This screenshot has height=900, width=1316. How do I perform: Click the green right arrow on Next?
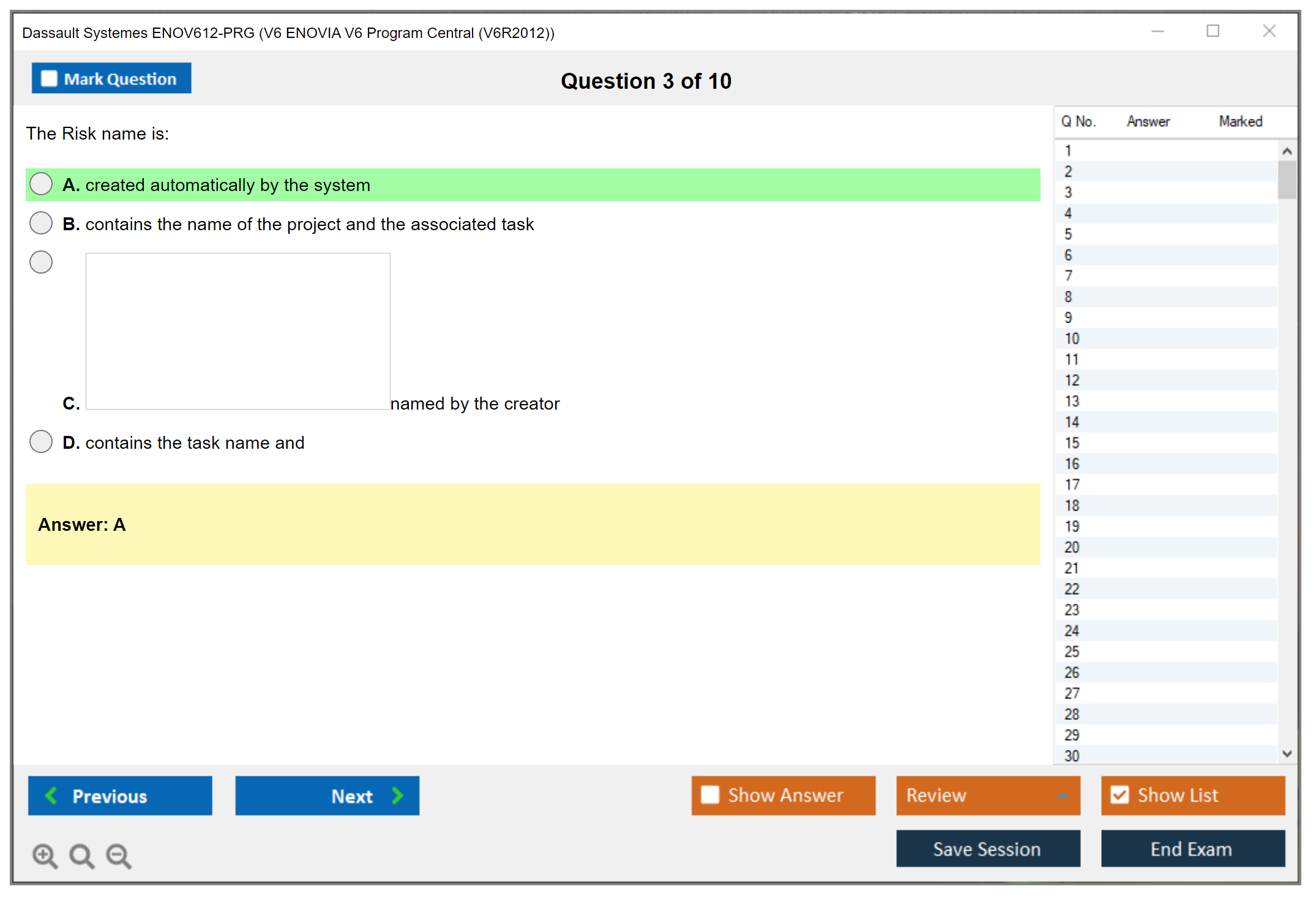[x=397, y=795]
